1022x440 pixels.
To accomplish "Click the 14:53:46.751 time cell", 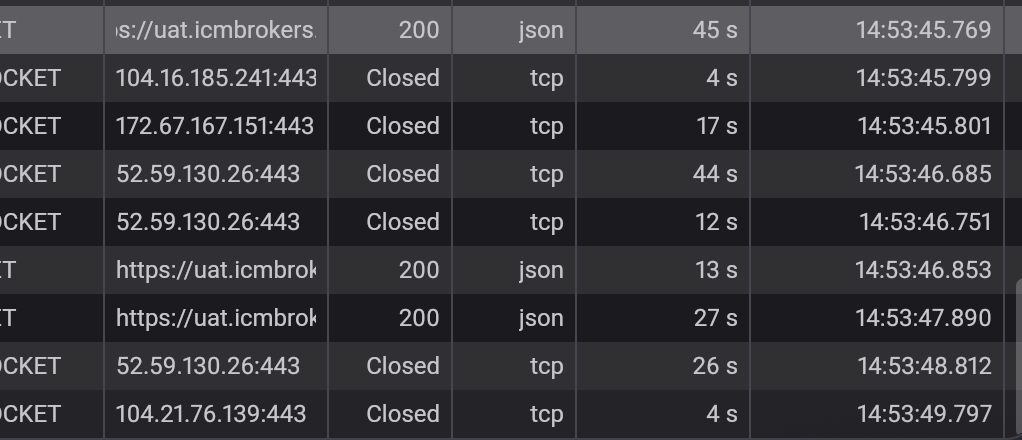I will pos(925,222).
